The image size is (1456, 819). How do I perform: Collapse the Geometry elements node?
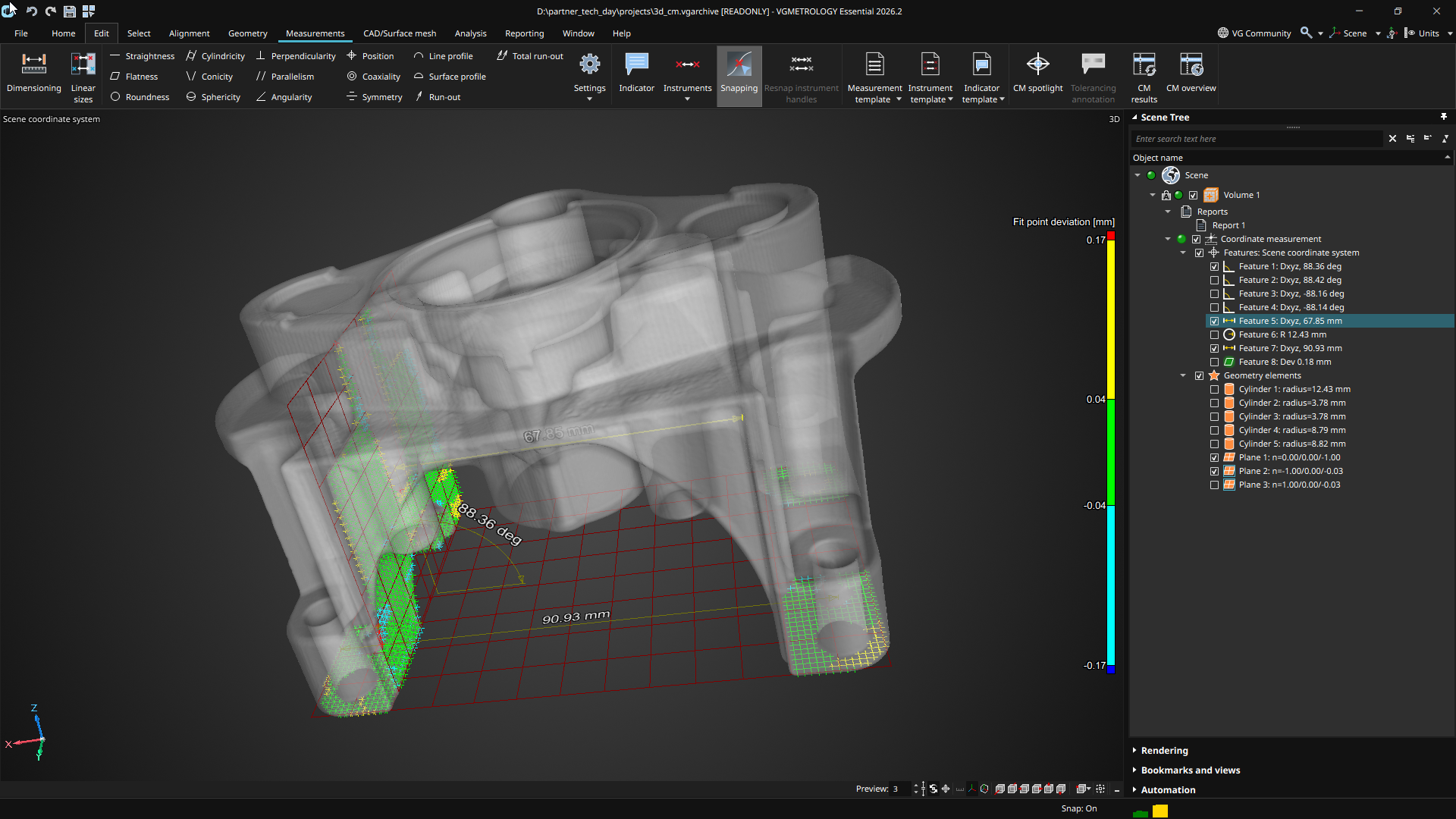[1183, 376]
